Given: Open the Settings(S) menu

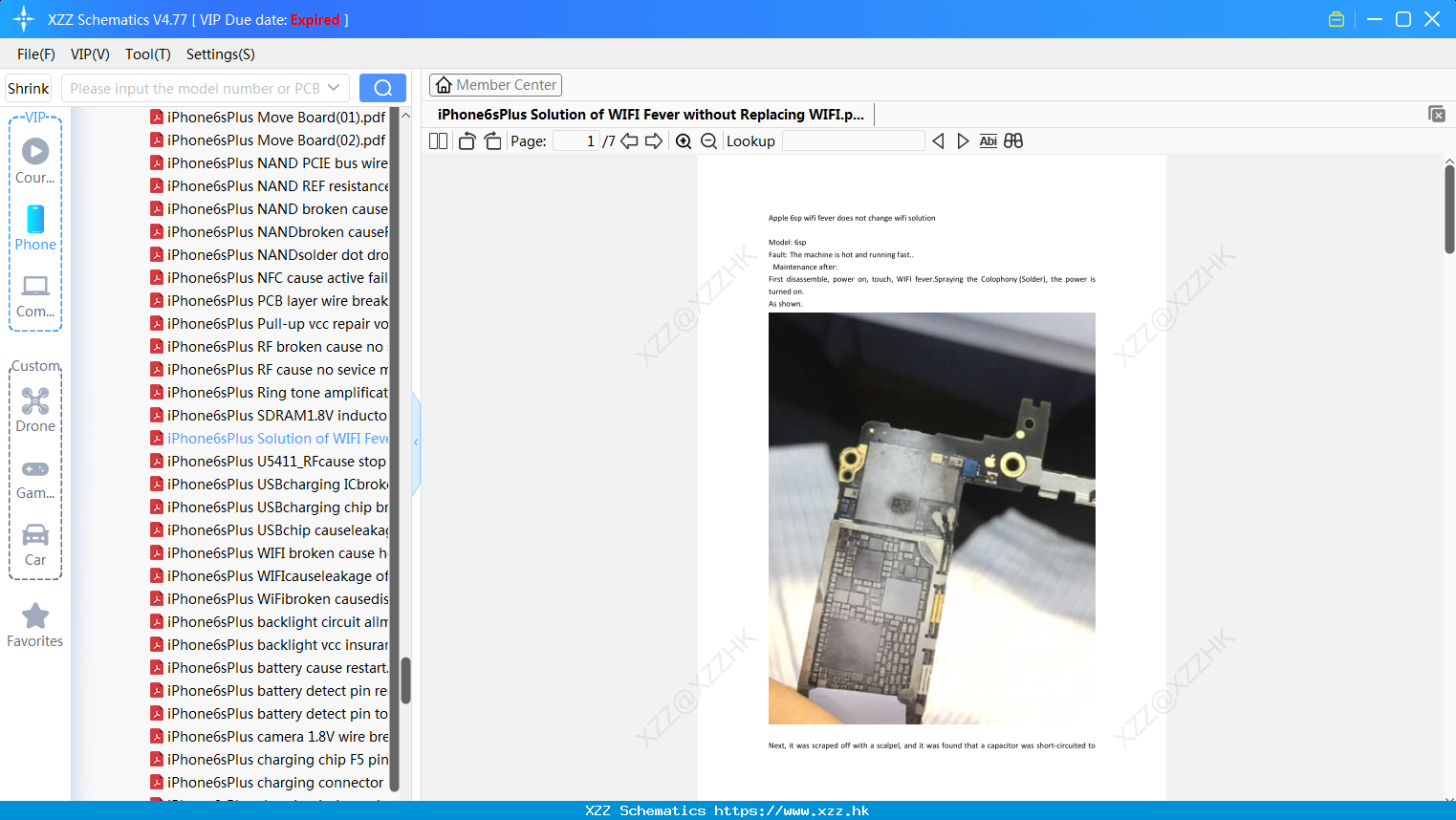Looking at the screenshot, I should [221, 54].
